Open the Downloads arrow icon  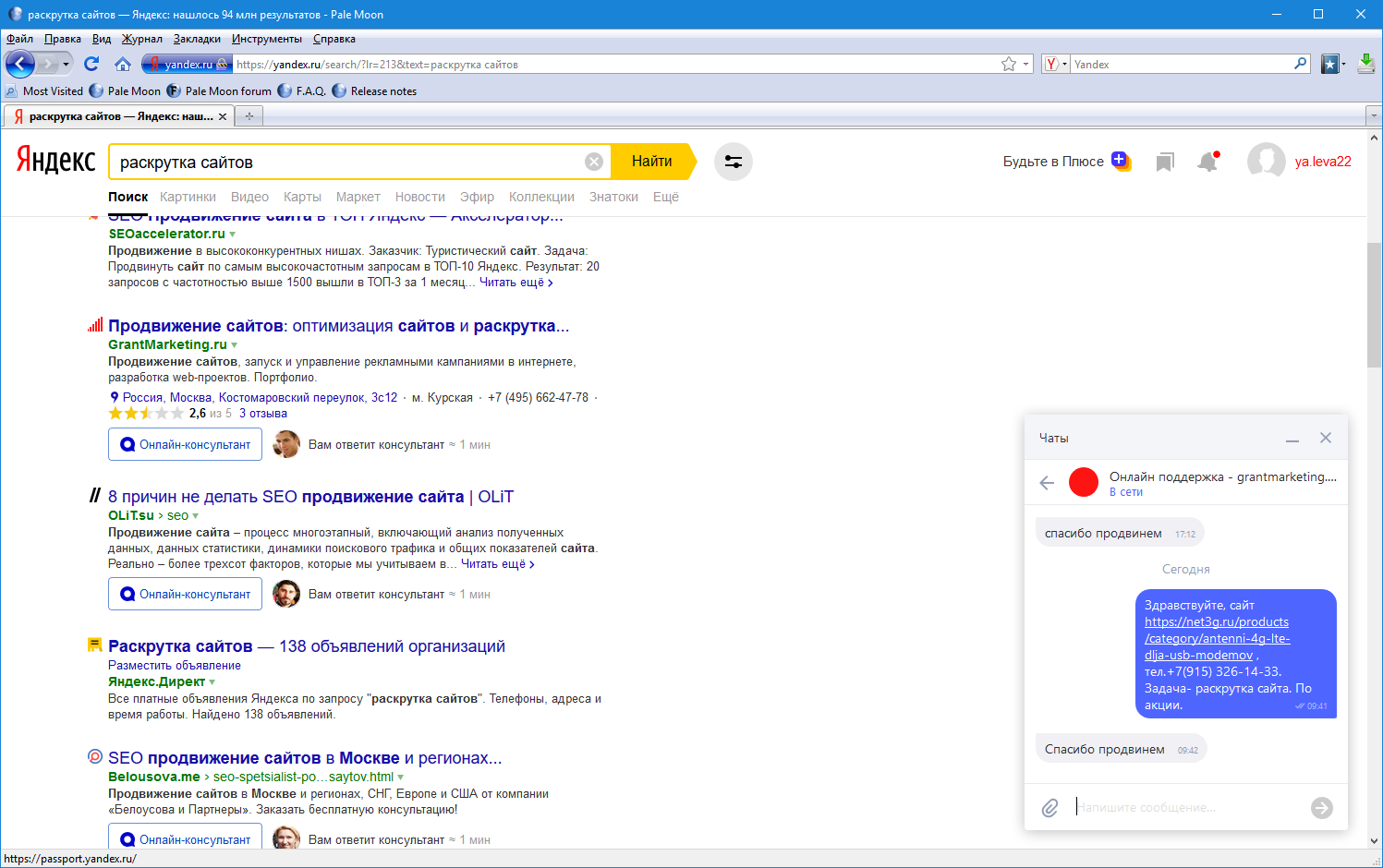point(1366,64)
